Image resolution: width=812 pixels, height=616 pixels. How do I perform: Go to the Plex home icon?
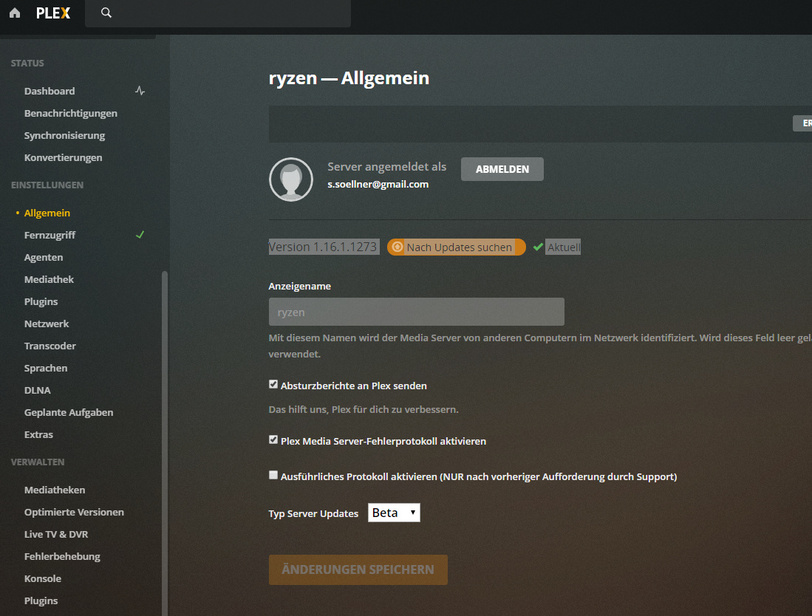point(15,13)
